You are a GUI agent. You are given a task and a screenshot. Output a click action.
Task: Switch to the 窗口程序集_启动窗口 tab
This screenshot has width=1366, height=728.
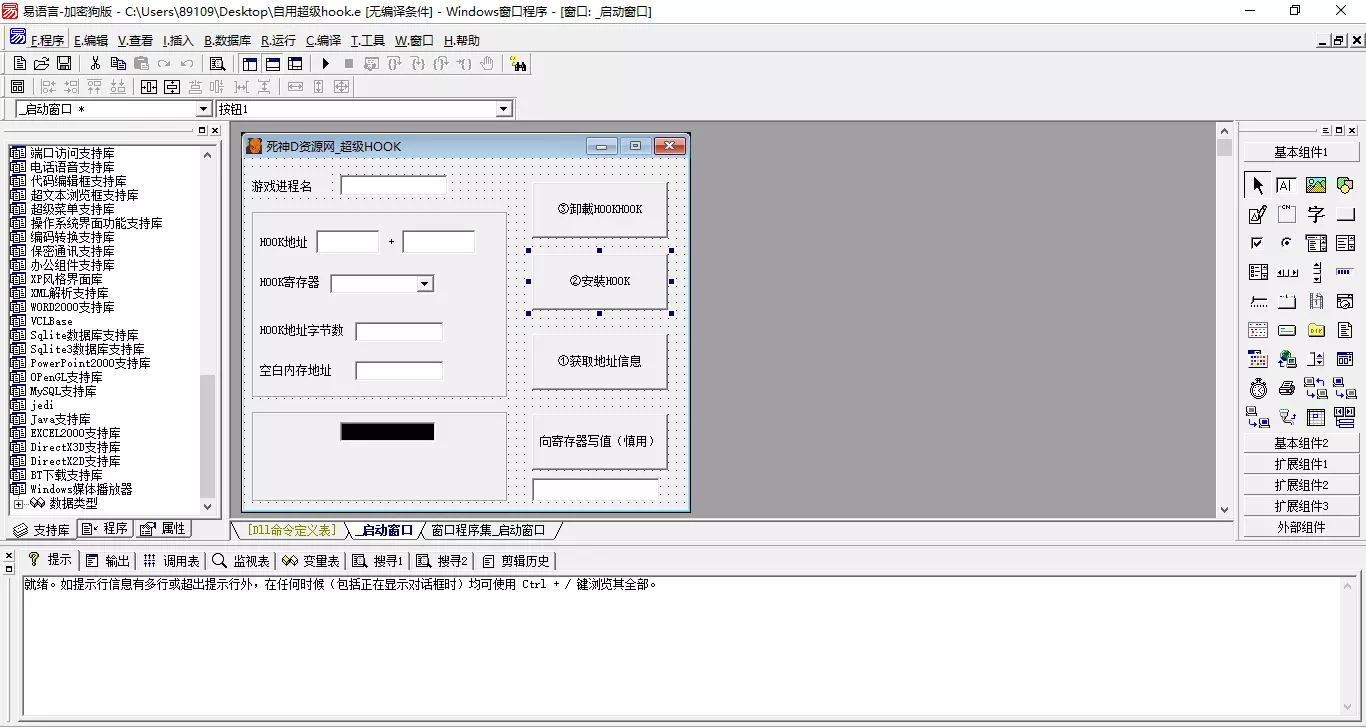488,530
